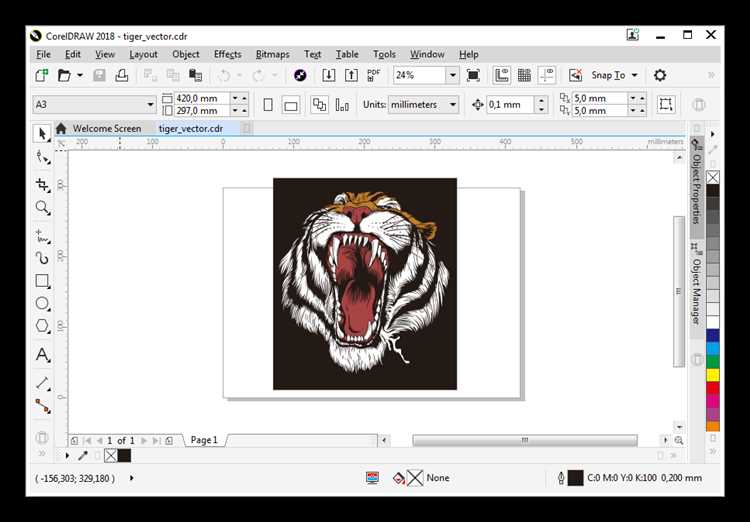Image resolution: width=750 pixels, height=522 pixels.
Task: Pick the green palette swatch
Action: pyautogui.click(x=713, y=362)
